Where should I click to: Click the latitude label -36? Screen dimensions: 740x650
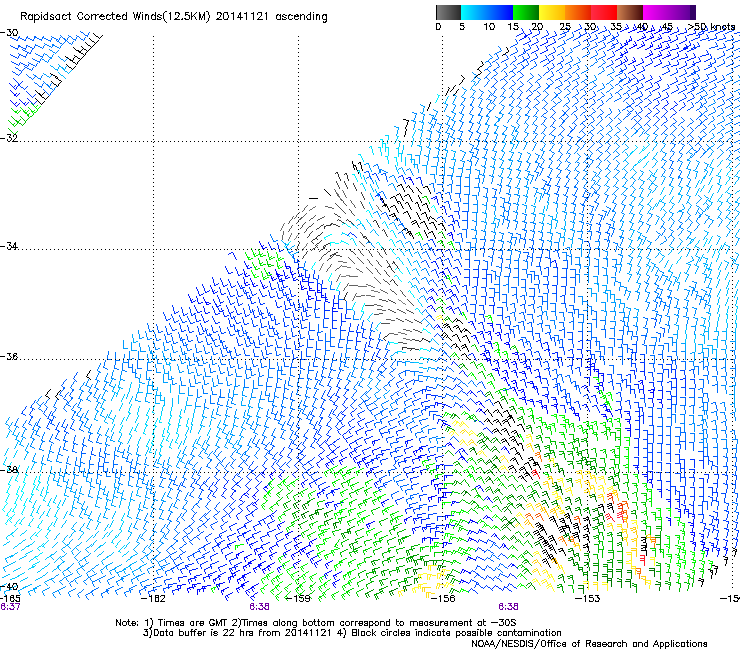point(9,356)
